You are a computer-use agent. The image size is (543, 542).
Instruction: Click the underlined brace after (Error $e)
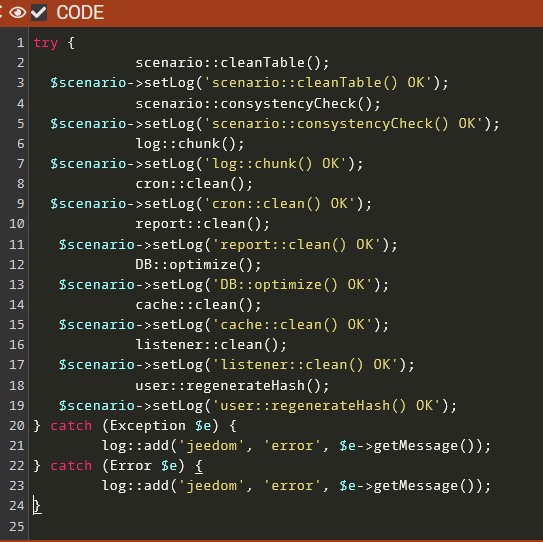pyautogui.click(x=199, y=466)
